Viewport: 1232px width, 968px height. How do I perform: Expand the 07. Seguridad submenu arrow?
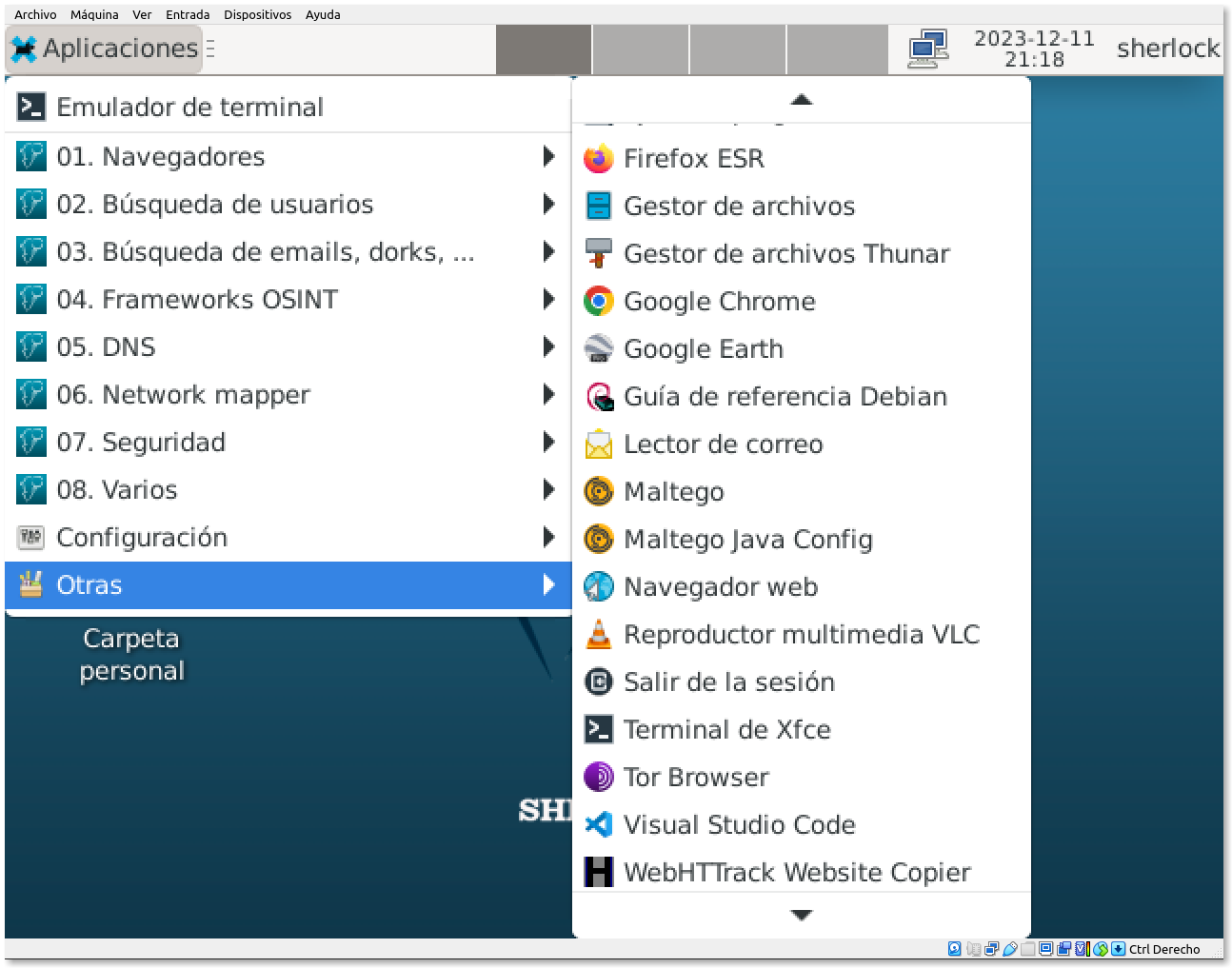548,442
